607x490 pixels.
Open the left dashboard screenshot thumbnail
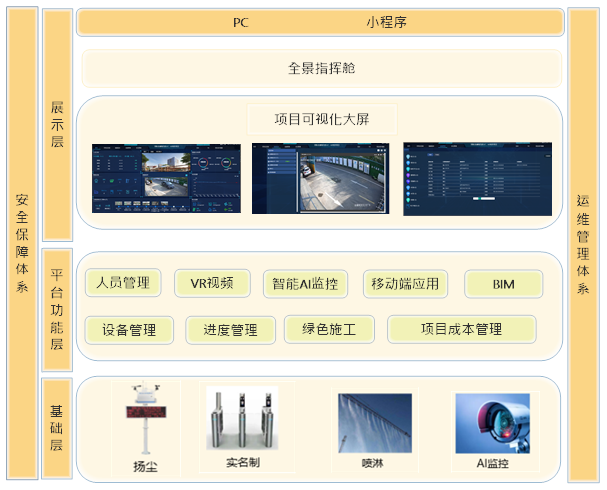167,177
